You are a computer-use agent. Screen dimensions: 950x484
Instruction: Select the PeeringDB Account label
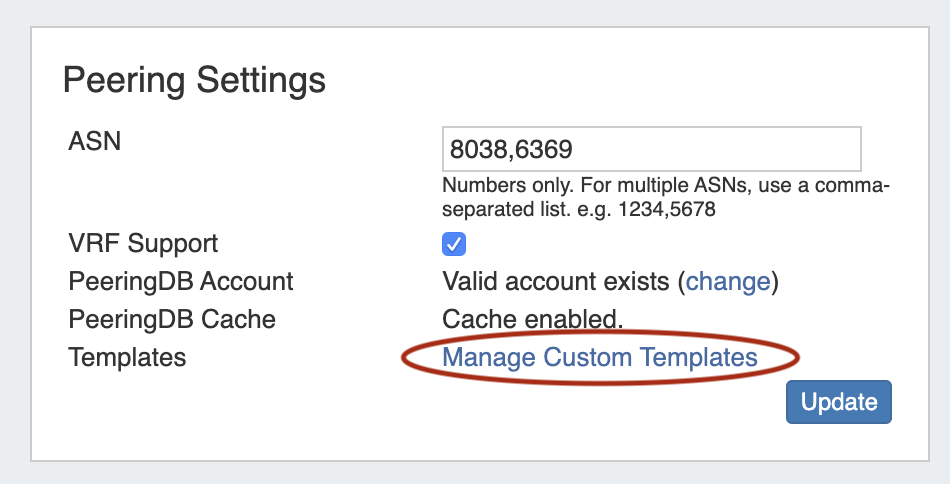click(181, 281)
